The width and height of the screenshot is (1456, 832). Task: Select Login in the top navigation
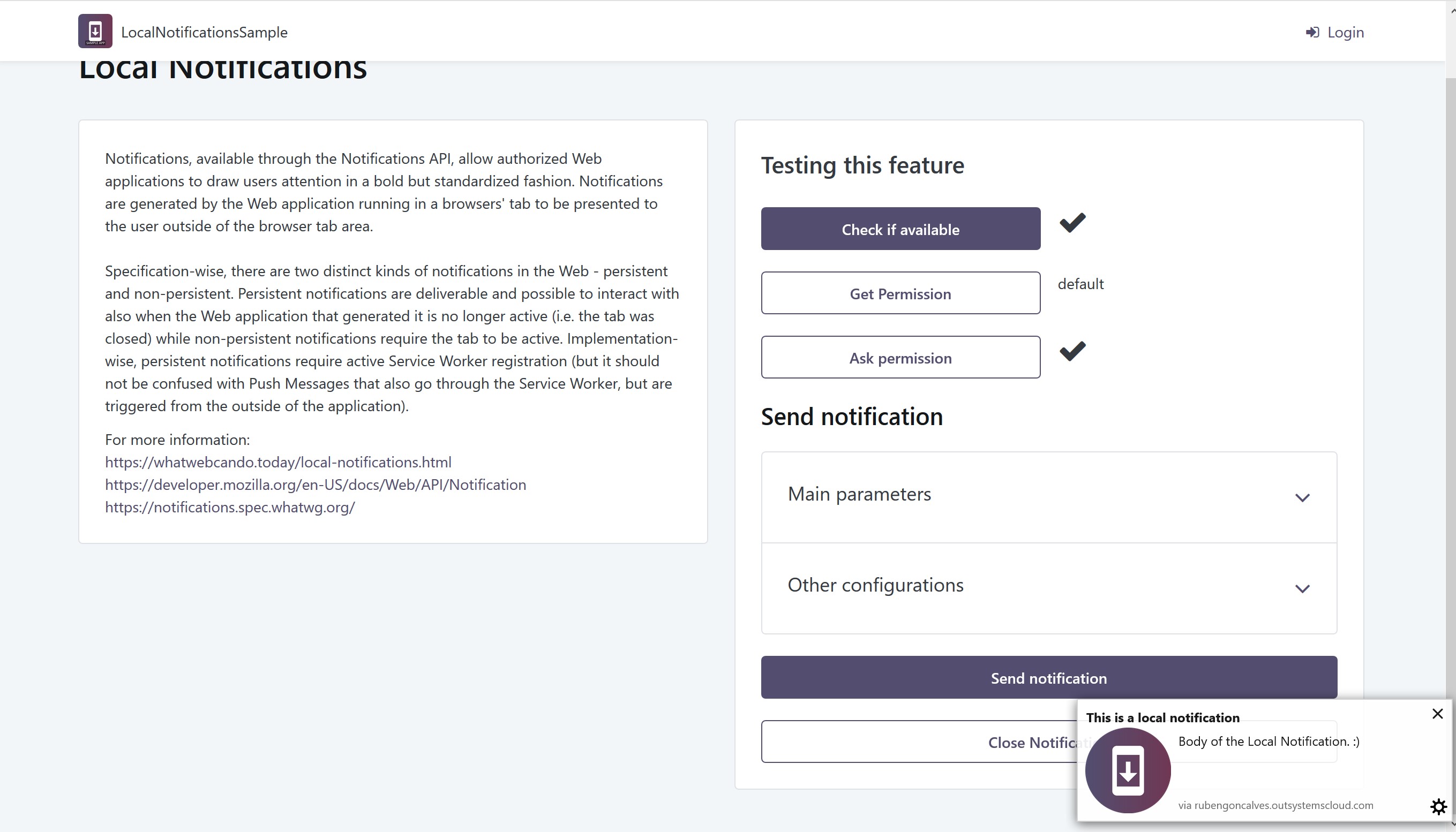click(x=1345, y=33)
